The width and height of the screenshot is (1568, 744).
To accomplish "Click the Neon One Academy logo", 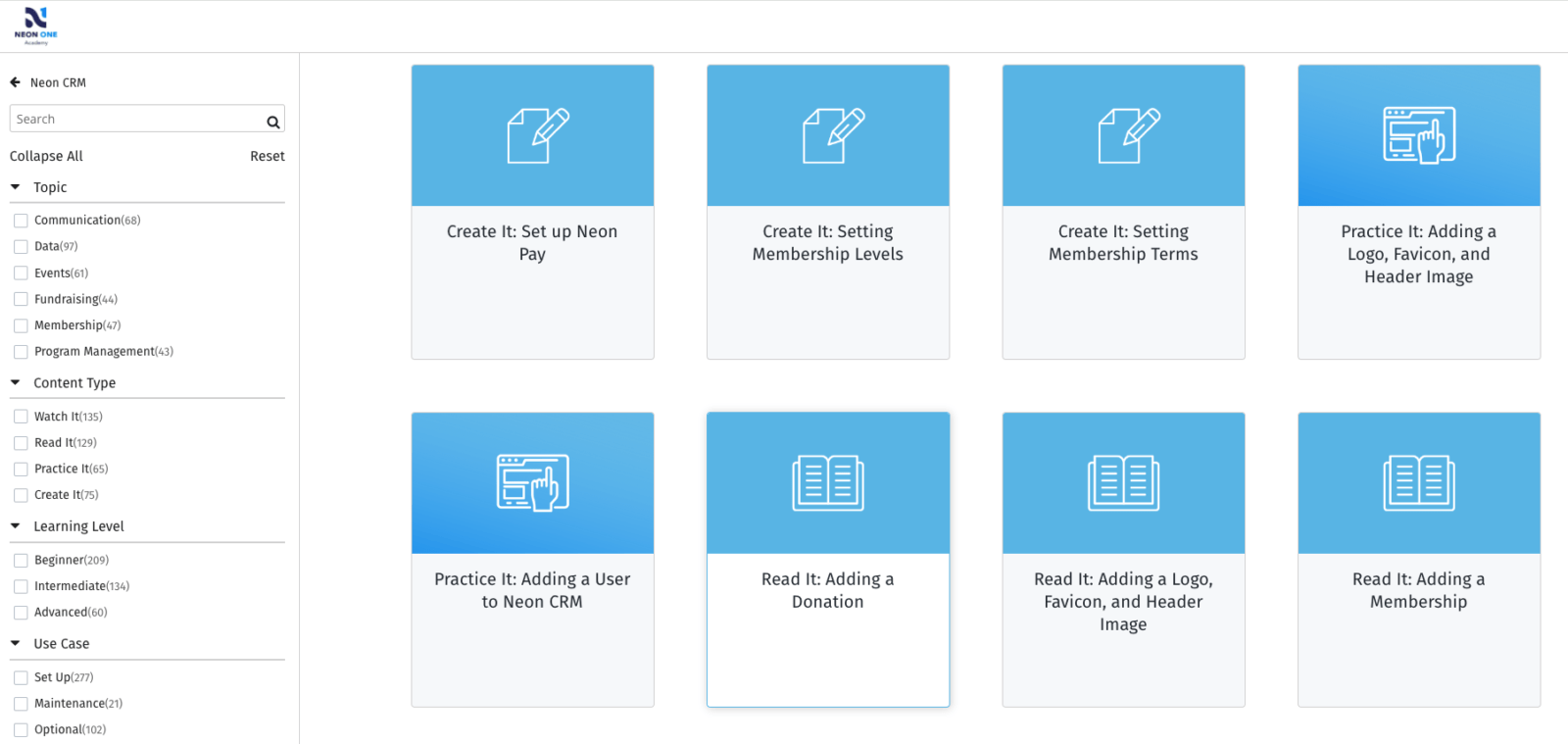I will pos(35,25).
